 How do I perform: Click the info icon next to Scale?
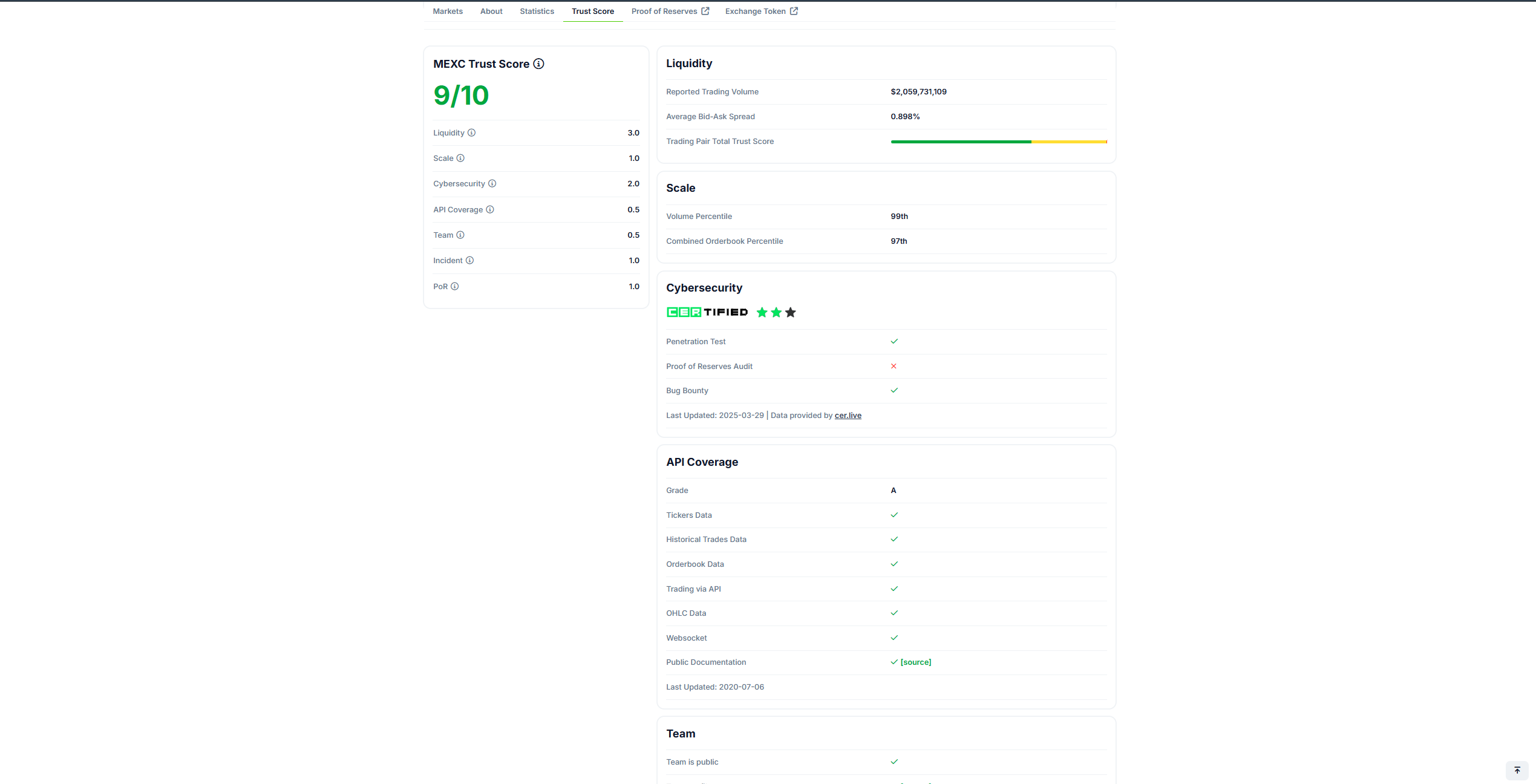coord(460,158)
